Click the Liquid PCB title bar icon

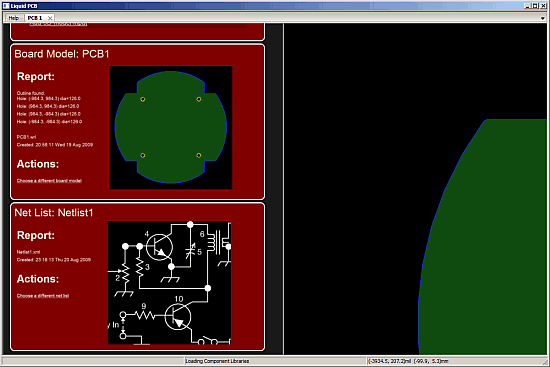6,6
